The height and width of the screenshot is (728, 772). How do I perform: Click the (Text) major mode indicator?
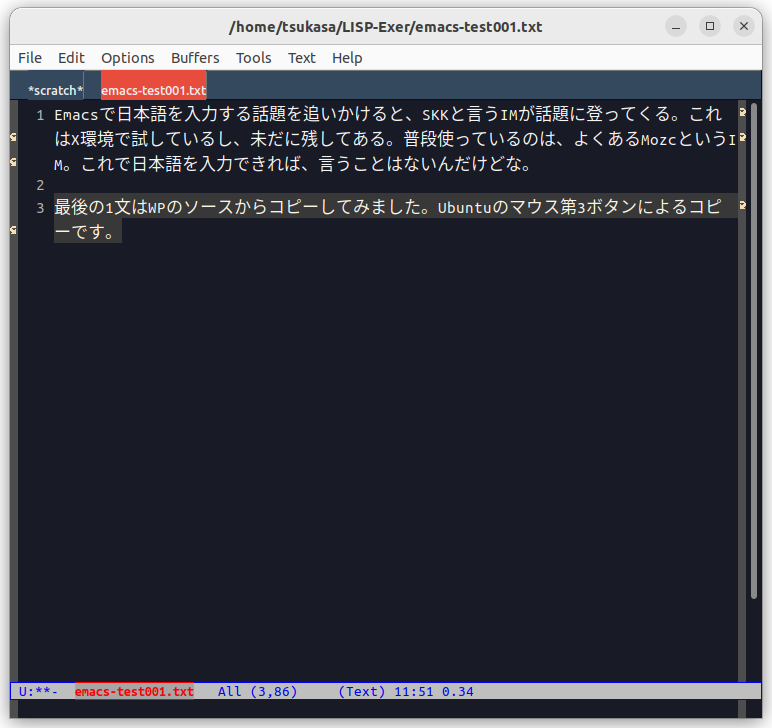click(x=362, y=692)
